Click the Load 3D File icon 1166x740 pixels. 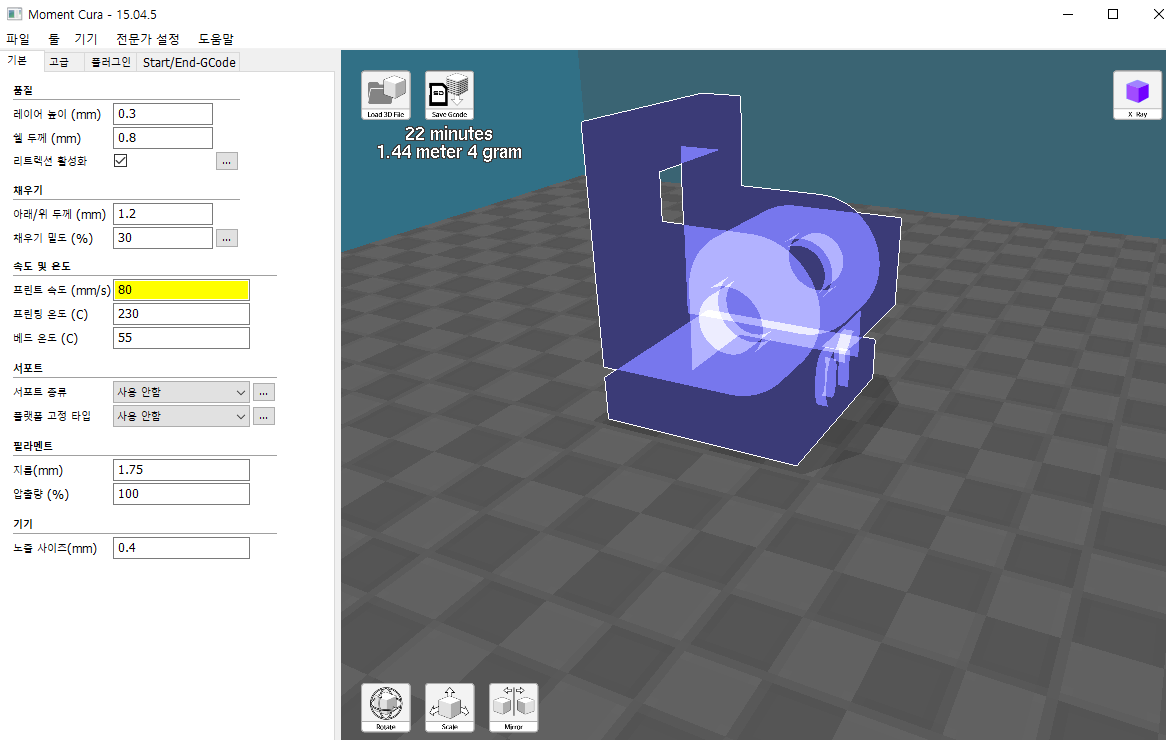385,95
